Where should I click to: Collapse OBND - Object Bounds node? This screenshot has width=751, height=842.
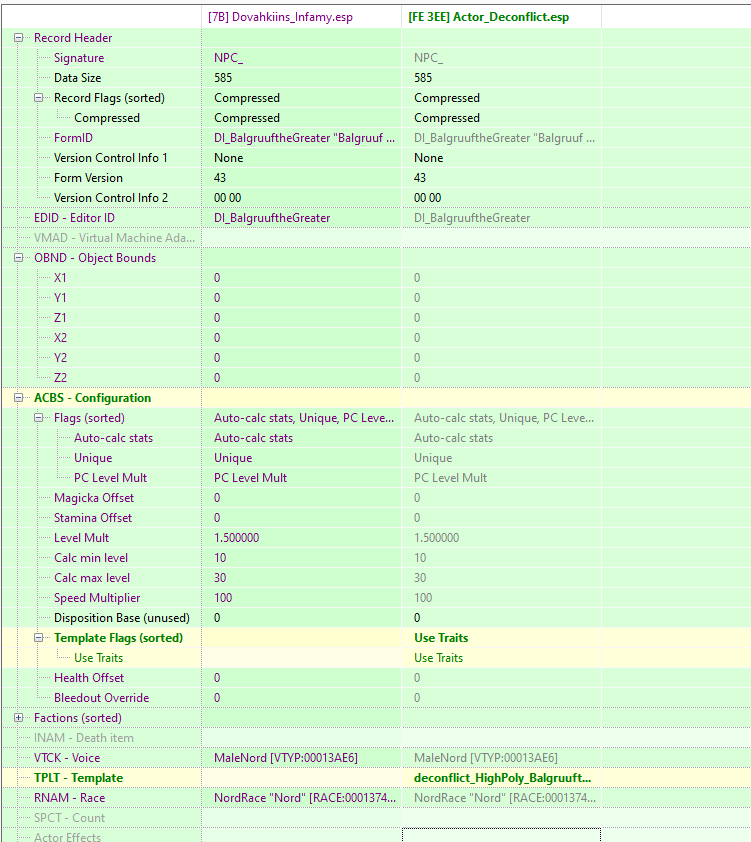[x=19, y=258]
